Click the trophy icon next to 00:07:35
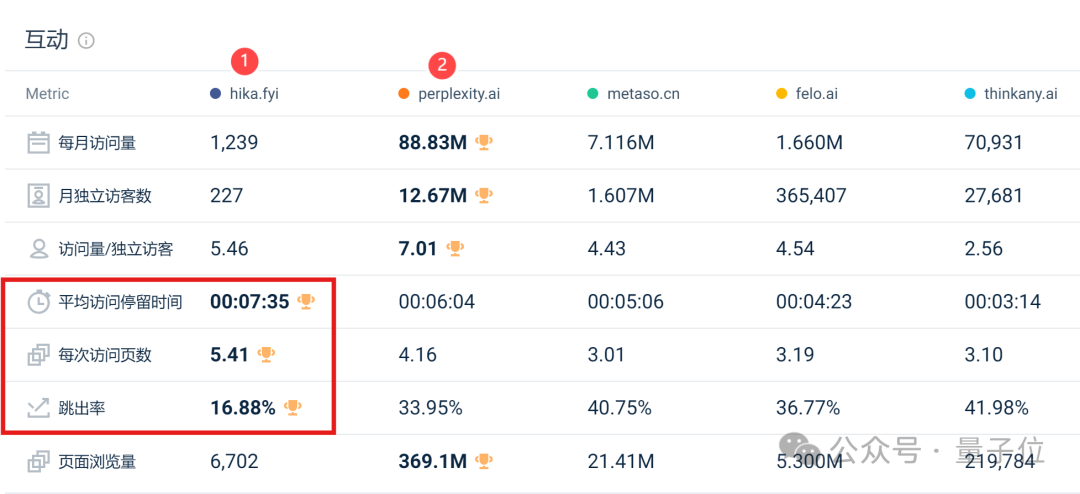 click(307, 301)
